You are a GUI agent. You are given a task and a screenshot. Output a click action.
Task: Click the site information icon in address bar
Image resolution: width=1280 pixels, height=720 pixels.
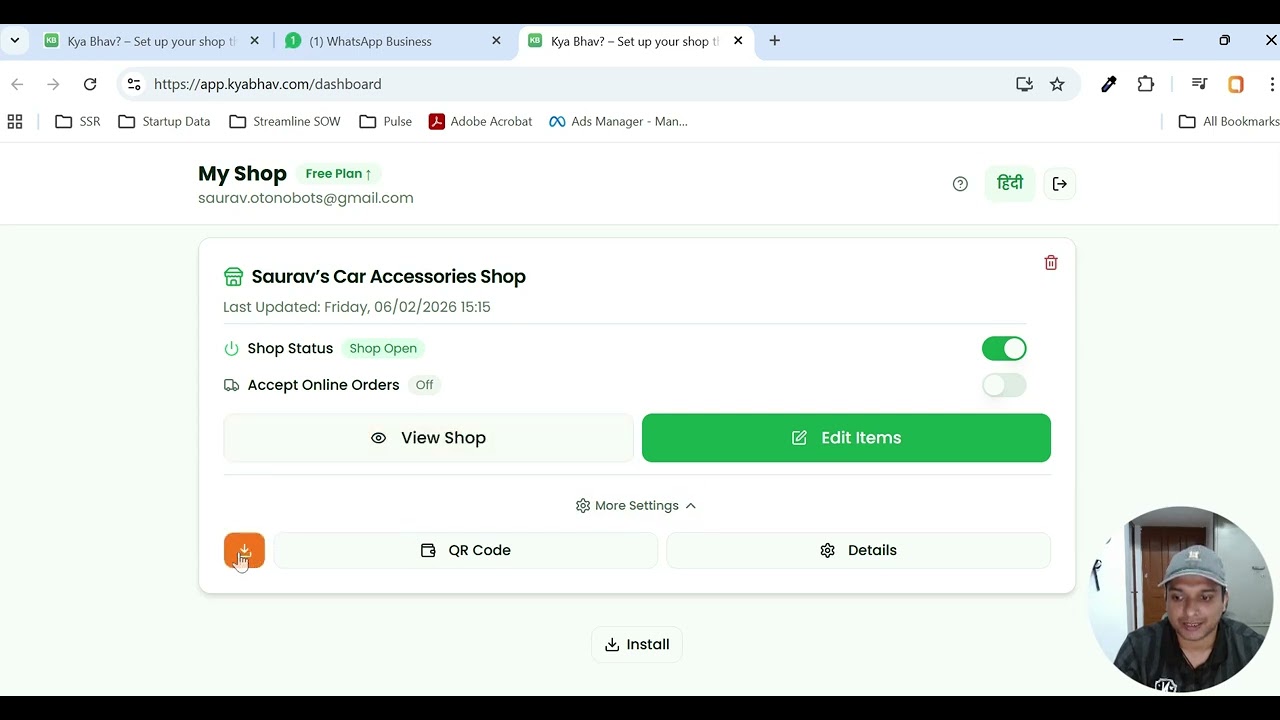(x=134, y=84)
